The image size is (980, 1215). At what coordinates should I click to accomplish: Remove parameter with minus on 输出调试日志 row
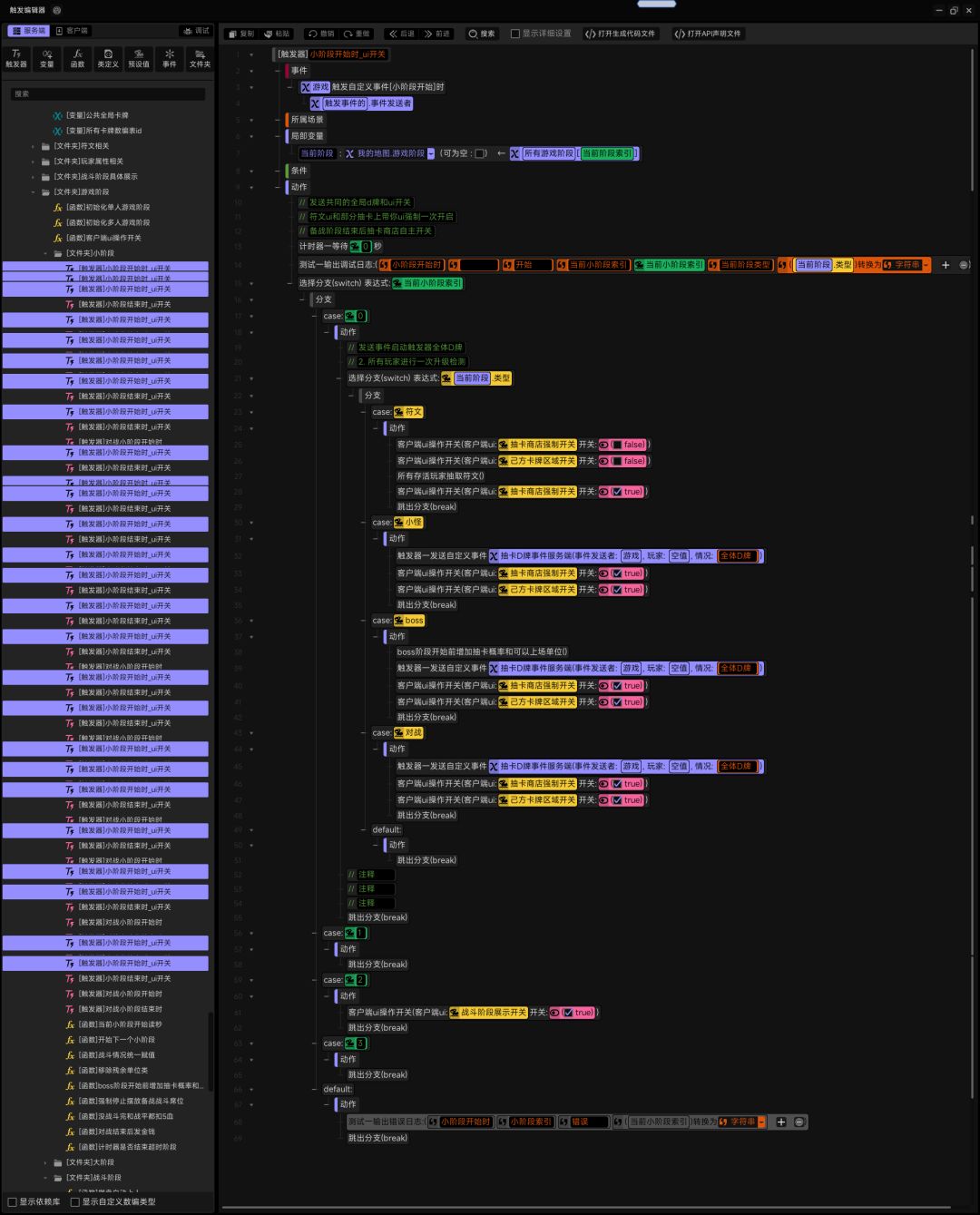tap(964, 265)
